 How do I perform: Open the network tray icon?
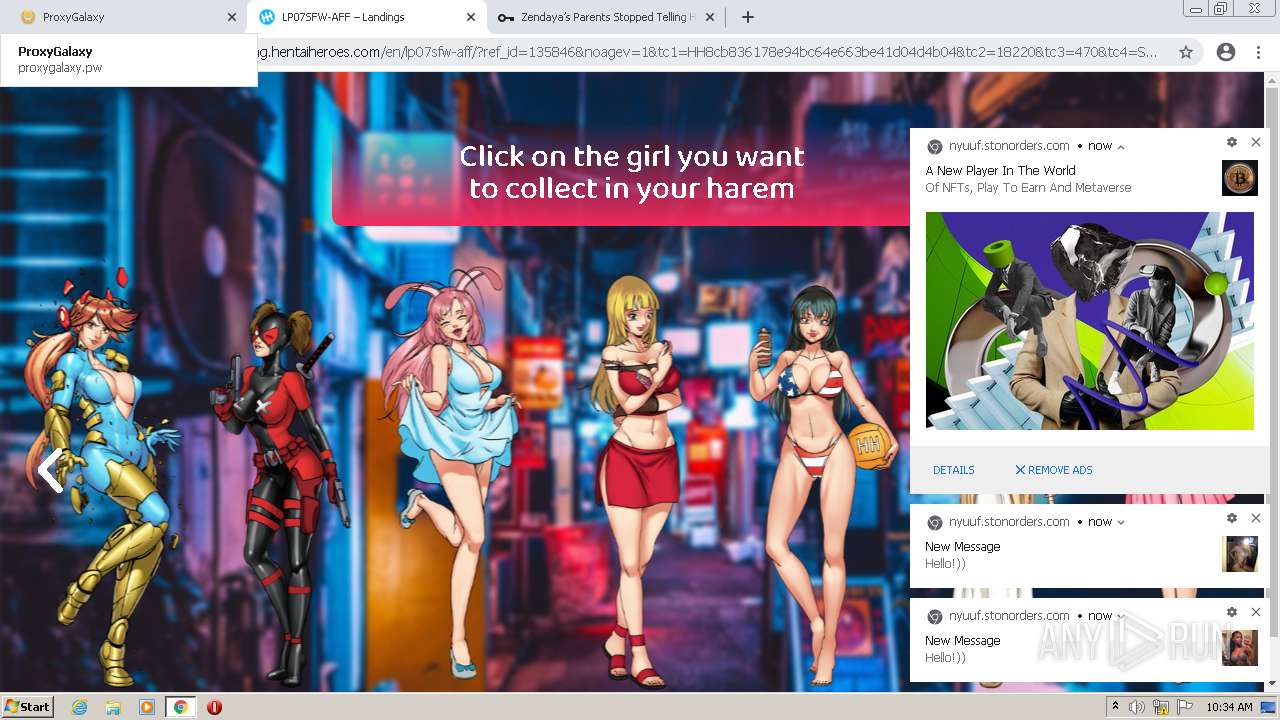pyautogui.click(x=1161, y=707)
